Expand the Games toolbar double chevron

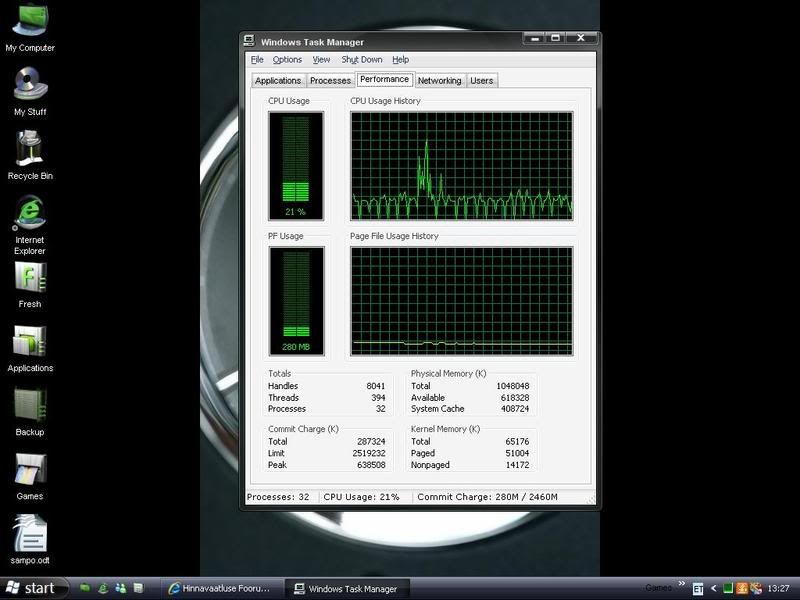click(682, 584)
